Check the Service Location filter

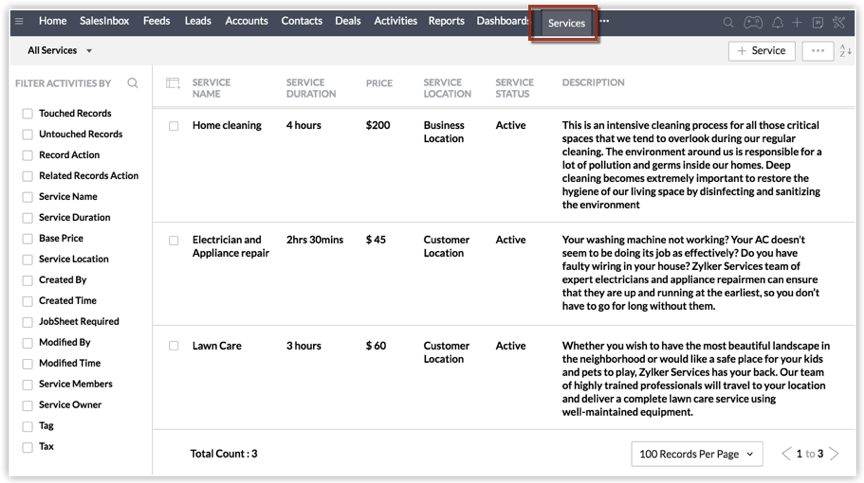point(28,259)
